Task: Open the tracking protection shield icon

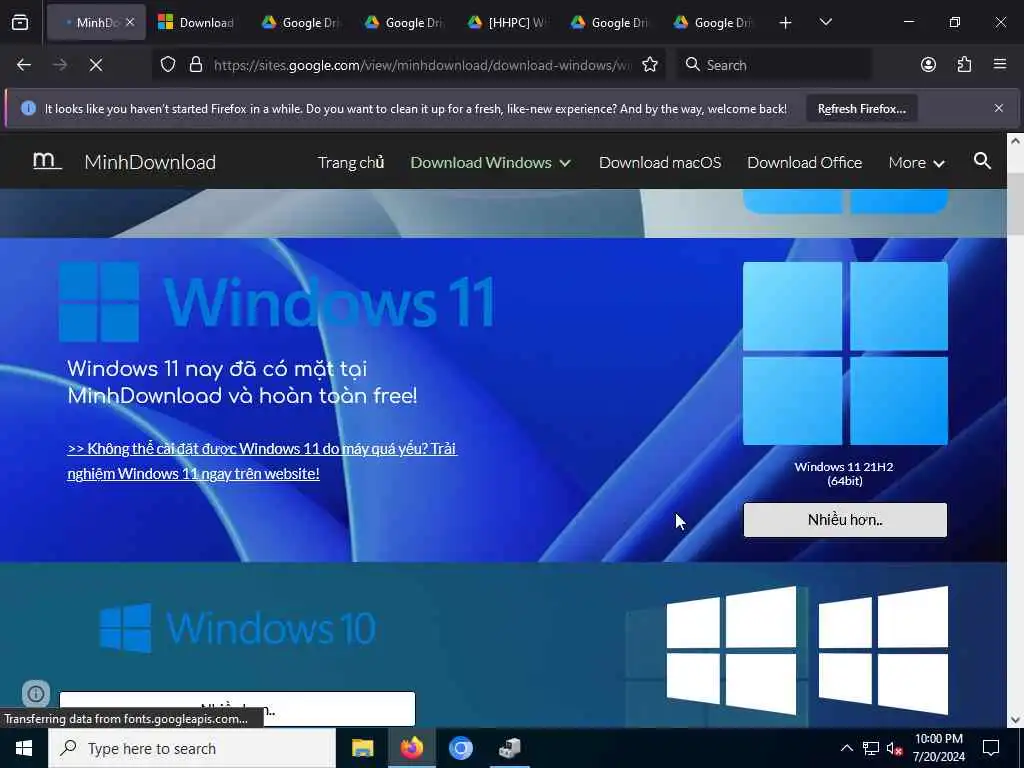Action: coord(168,65)
